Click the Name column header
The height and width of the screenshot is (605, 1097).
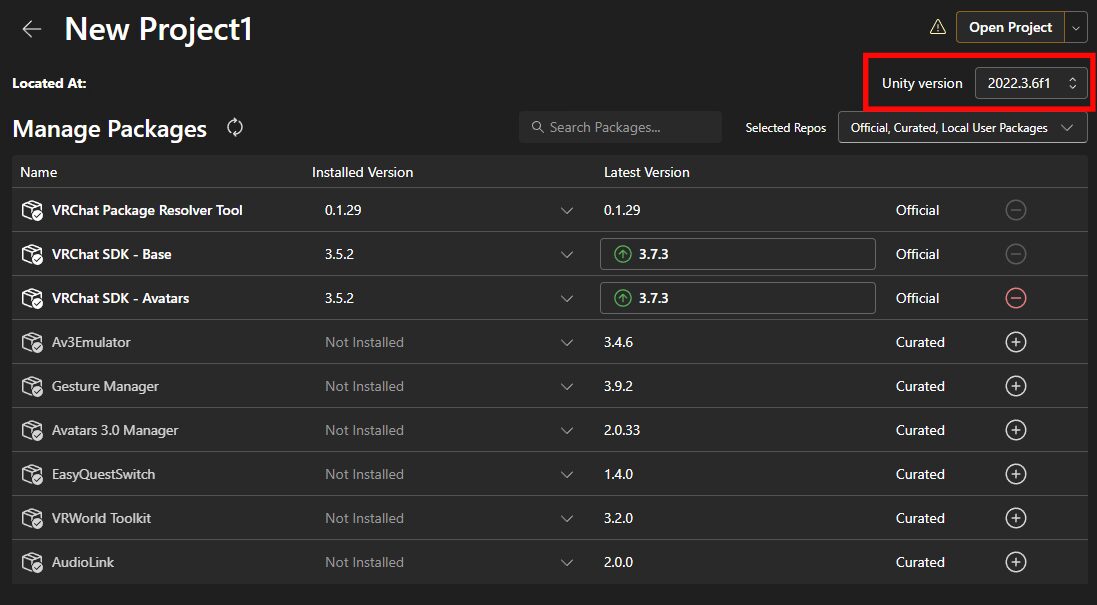coord(38,172)
